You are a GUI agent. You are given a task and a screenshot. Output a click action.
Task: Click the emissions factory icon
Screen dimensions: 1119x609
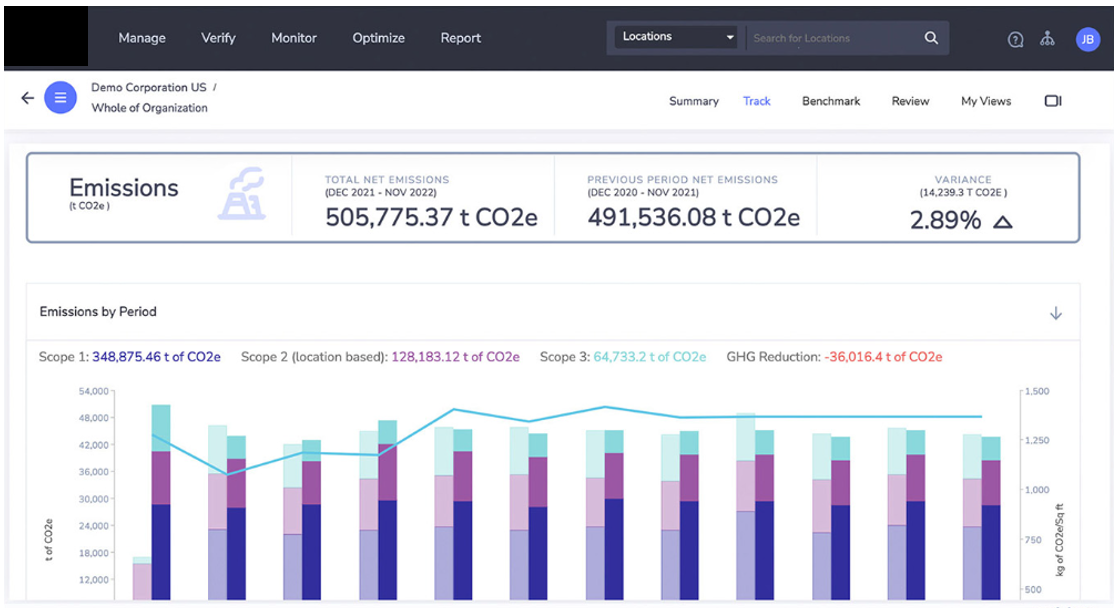pos(241,194)
